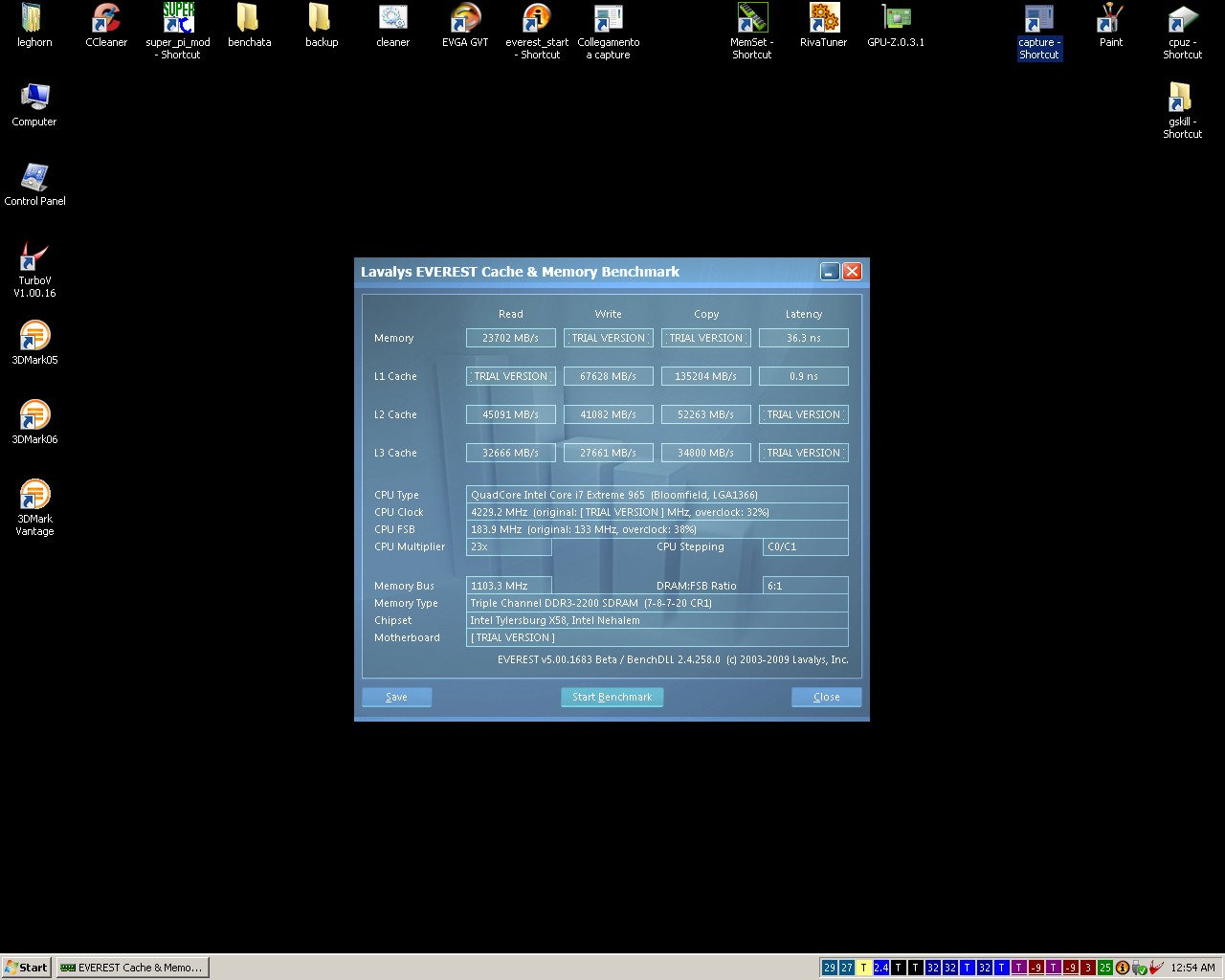1225x980 pixels.
Task: Click the CPU Clock field 4229.2 MHz
Action: 657,512
